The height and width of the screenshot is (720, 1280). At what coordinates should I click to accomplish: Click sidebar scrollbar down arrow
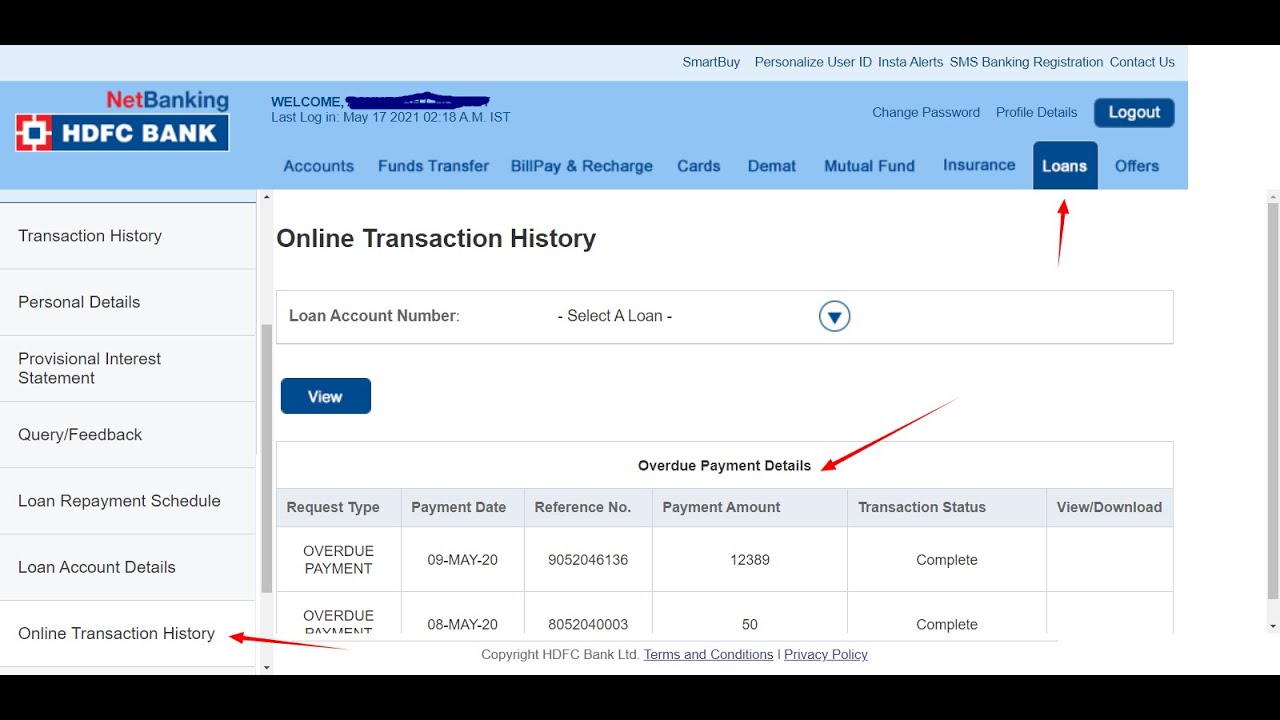click(x=266, y=667)
